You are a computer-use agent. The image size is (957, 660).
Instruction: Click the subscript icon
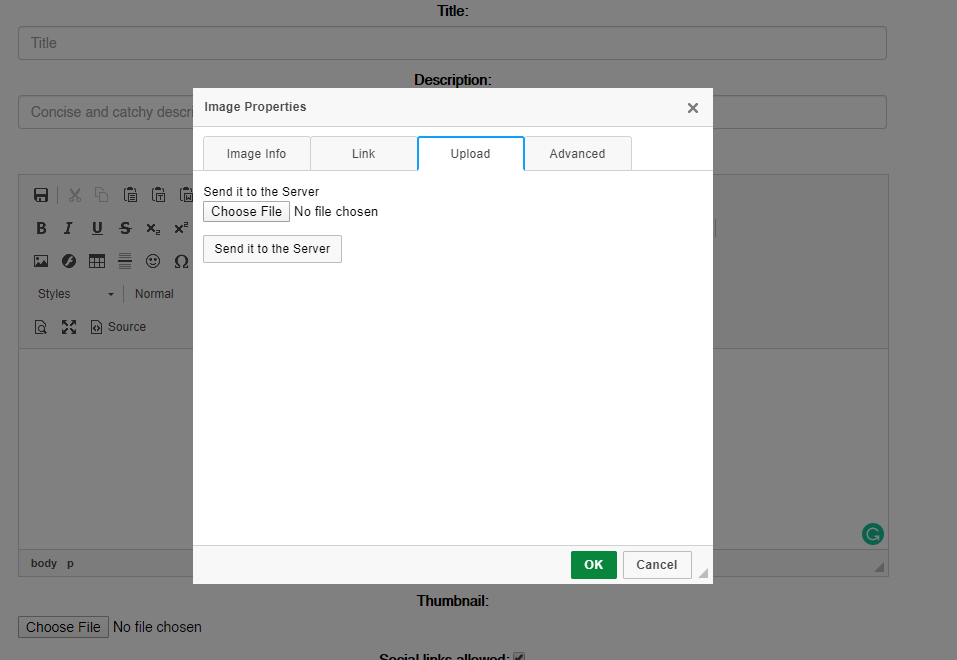click(153, 229)
